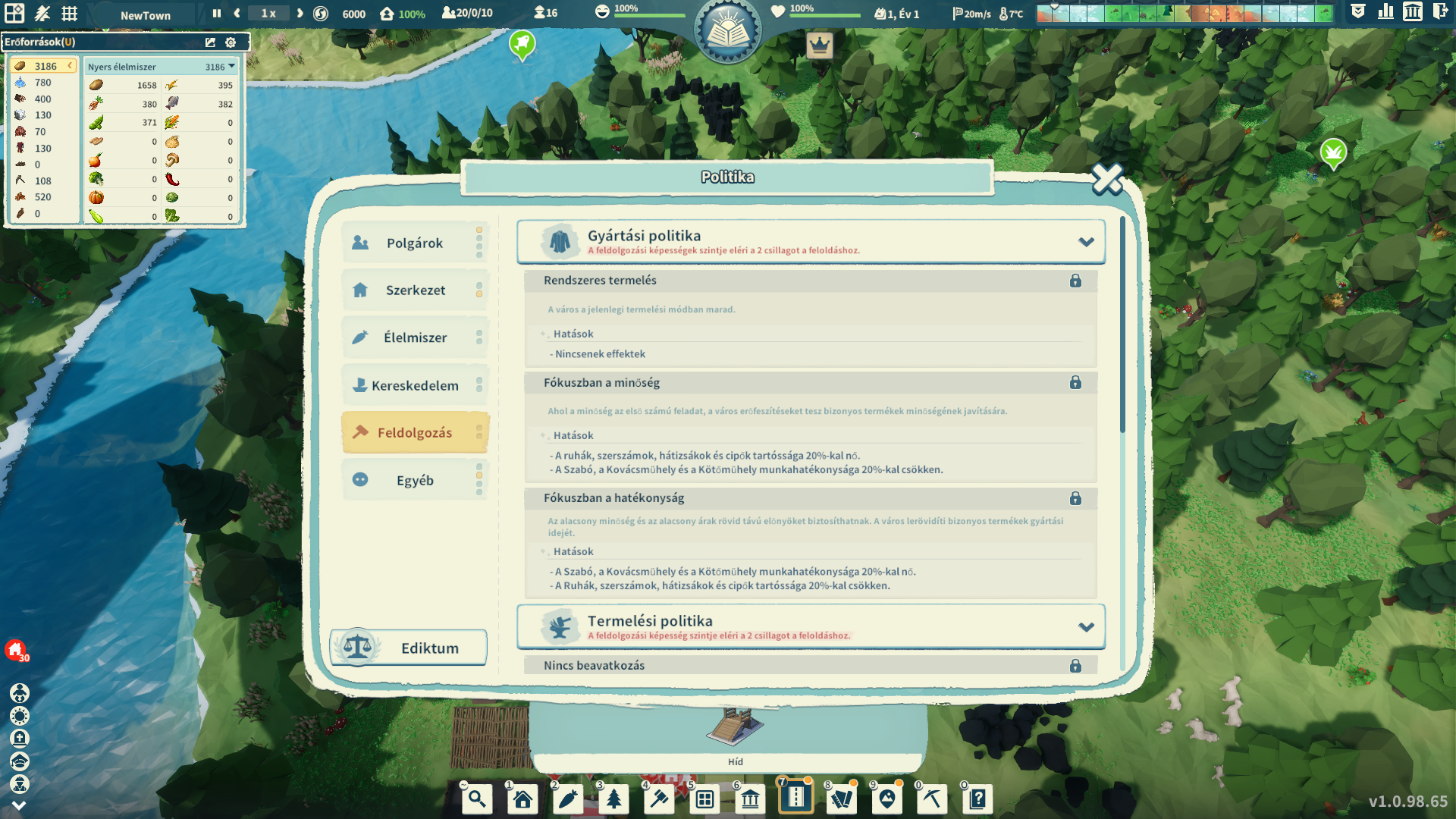Open the pine tree resource category

[x=613, y=799]
